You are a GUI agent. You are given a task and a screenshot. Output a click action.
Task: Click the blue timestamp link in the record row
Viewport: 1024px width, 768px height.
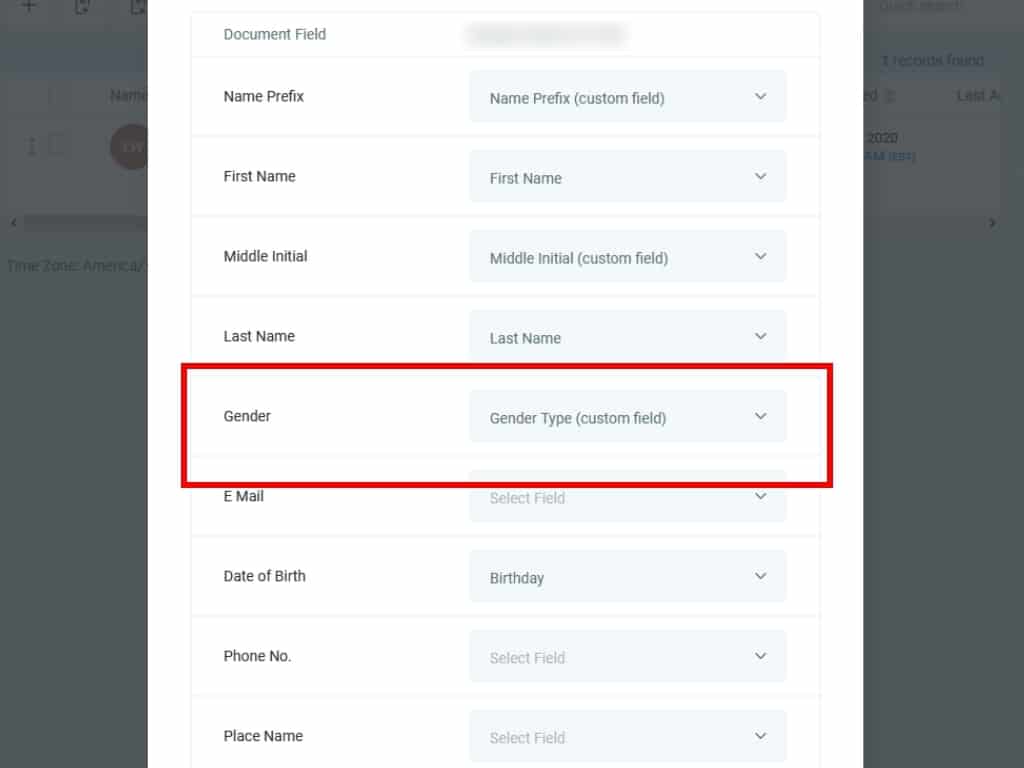(890, 157)
